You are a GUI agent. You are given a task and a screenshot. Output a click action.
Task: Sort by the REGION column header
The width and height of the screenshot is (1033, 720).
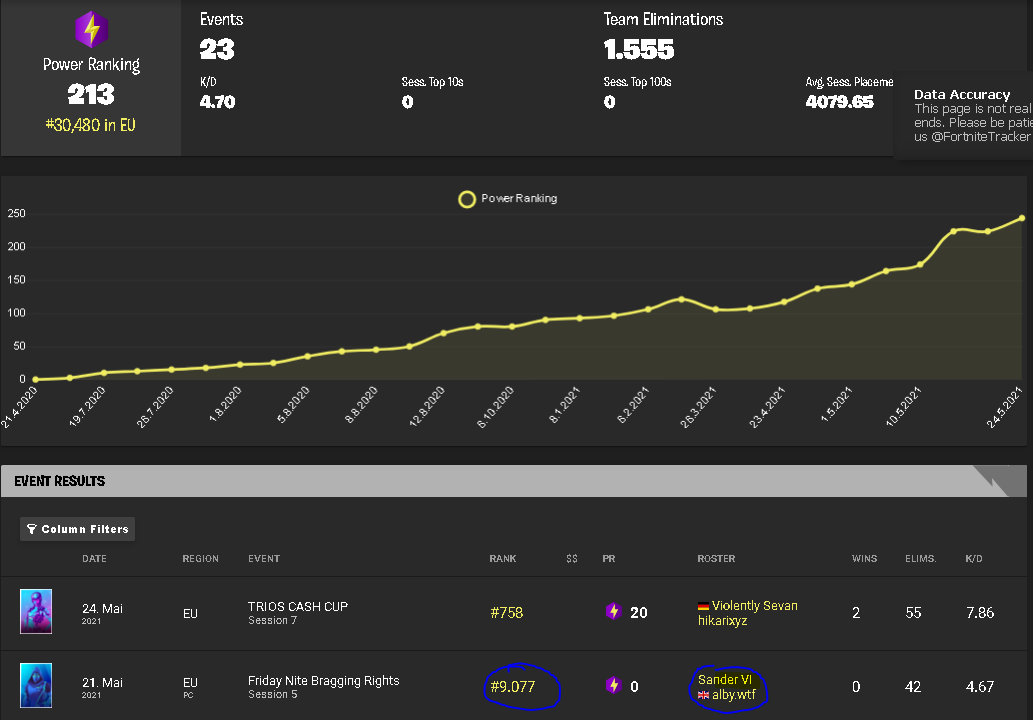(200, 559)
